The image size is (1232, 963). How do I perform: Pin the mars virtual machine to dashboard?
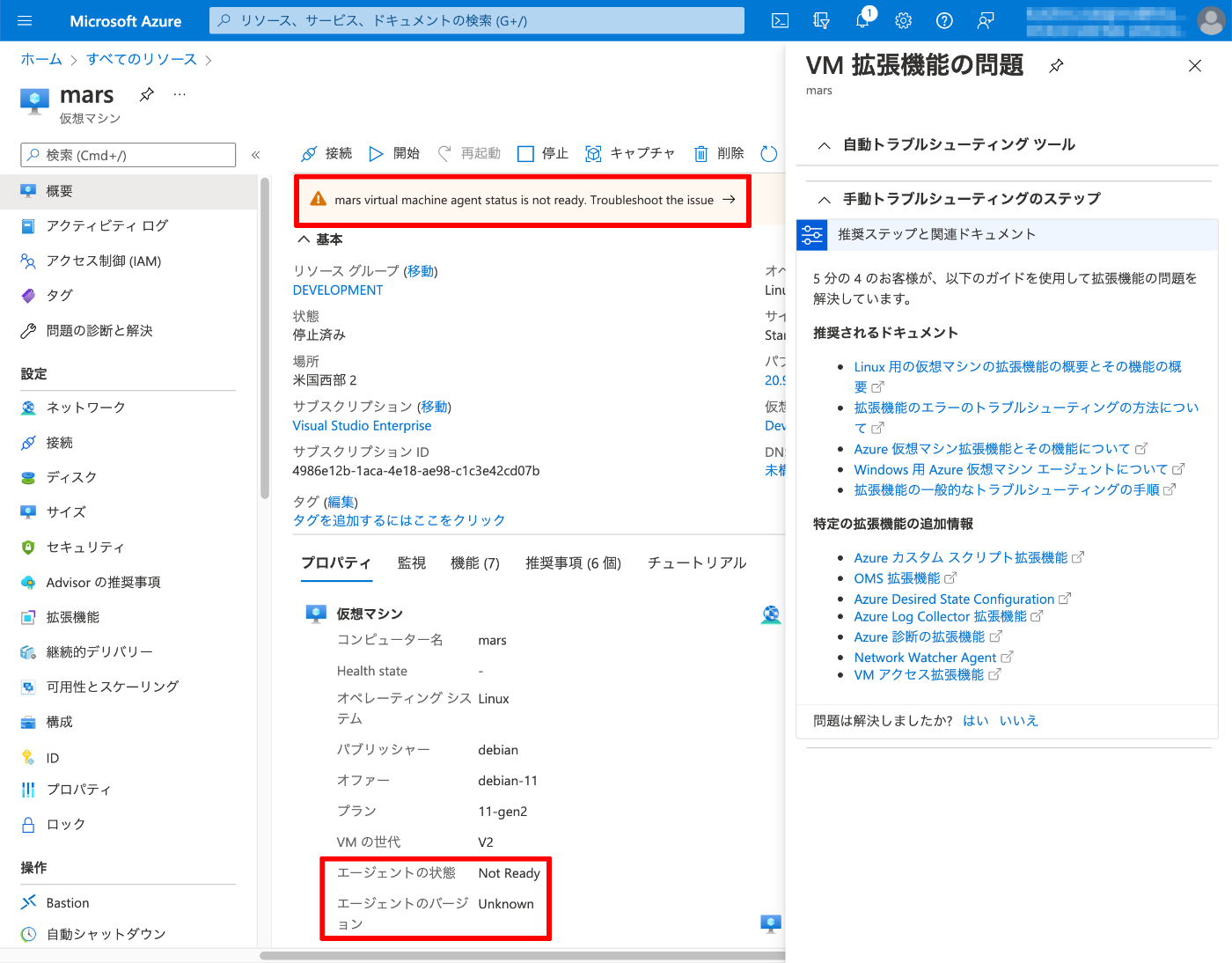click(146, 94)
